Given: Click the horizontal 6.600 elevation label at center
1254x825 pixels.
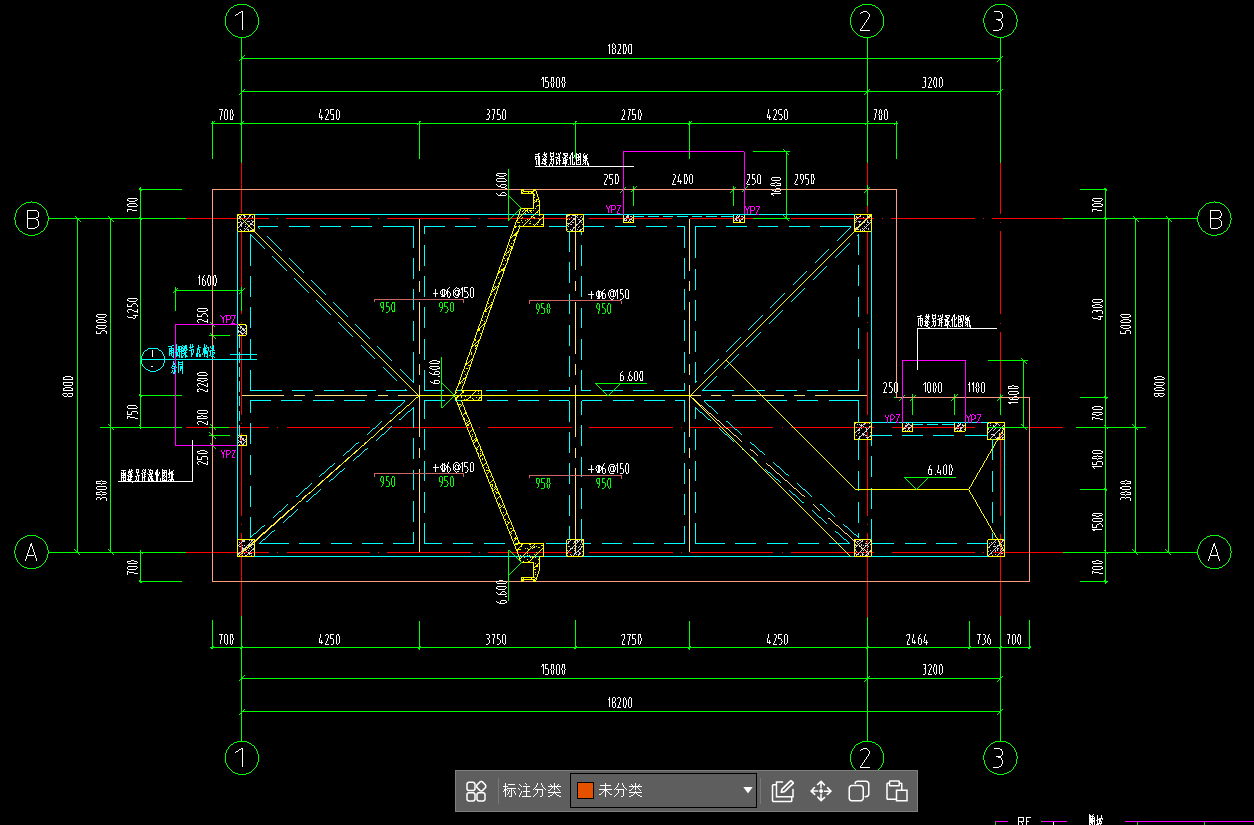Looking at the screenshot, I should tap(631, 376).
